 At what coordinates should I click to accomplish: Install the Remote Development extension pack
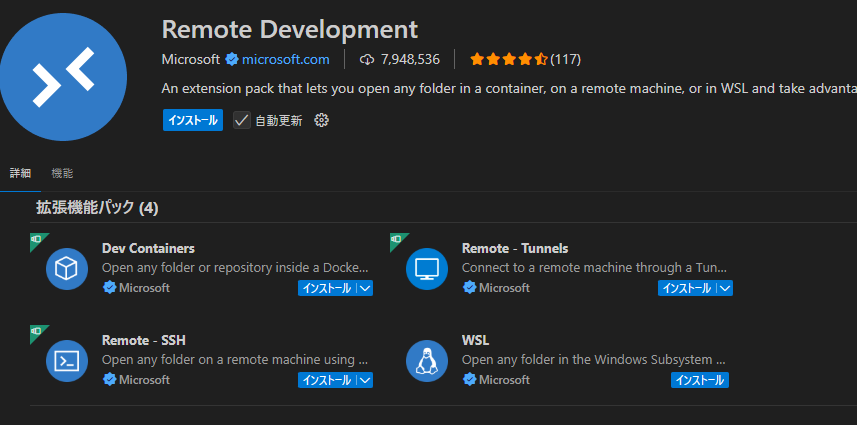pos(193,120)
